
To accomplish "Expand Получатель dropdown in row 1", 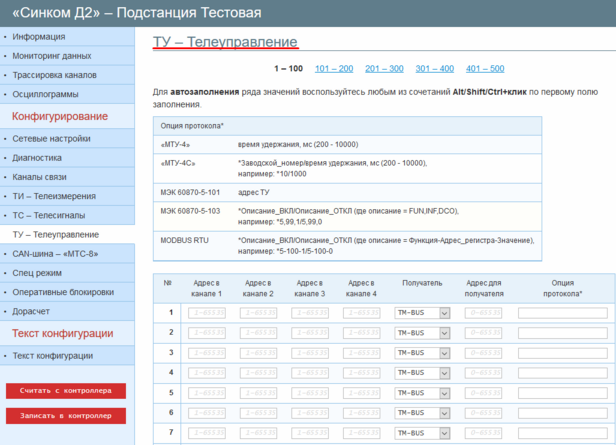I will [423, 313].
